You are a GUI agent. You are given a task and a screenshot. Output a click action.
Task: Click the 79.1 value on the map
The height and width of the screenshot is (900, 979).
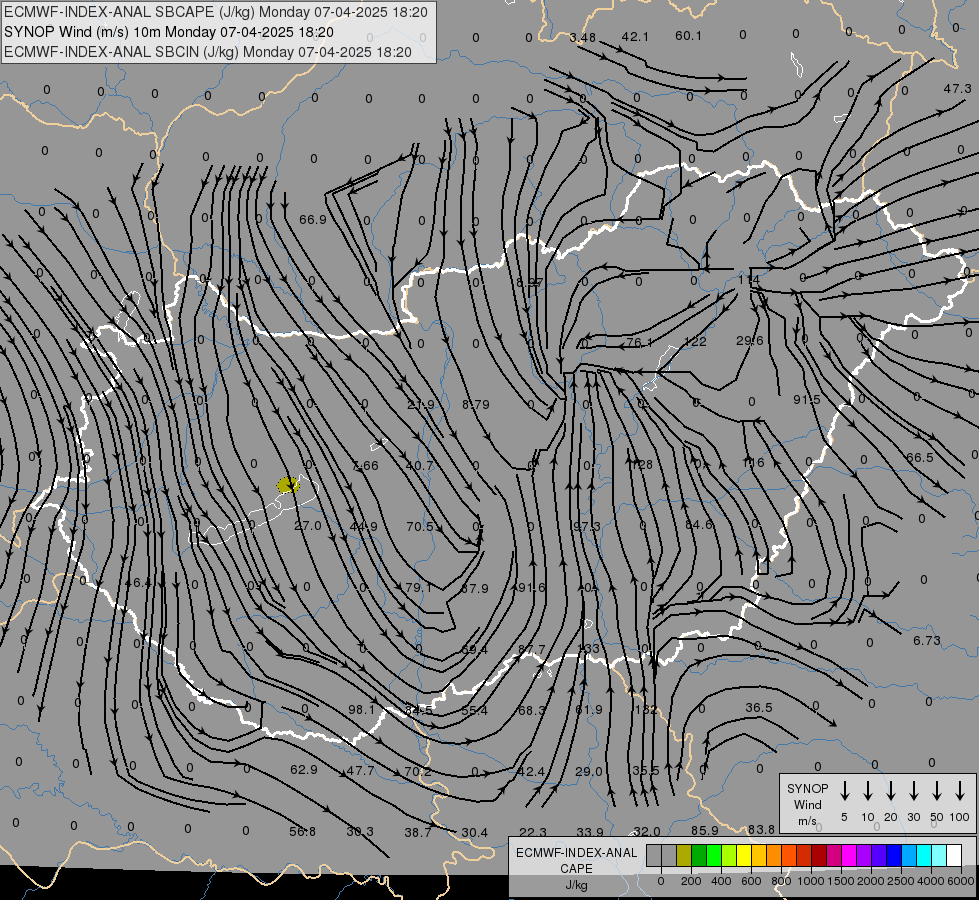point(418,587)
